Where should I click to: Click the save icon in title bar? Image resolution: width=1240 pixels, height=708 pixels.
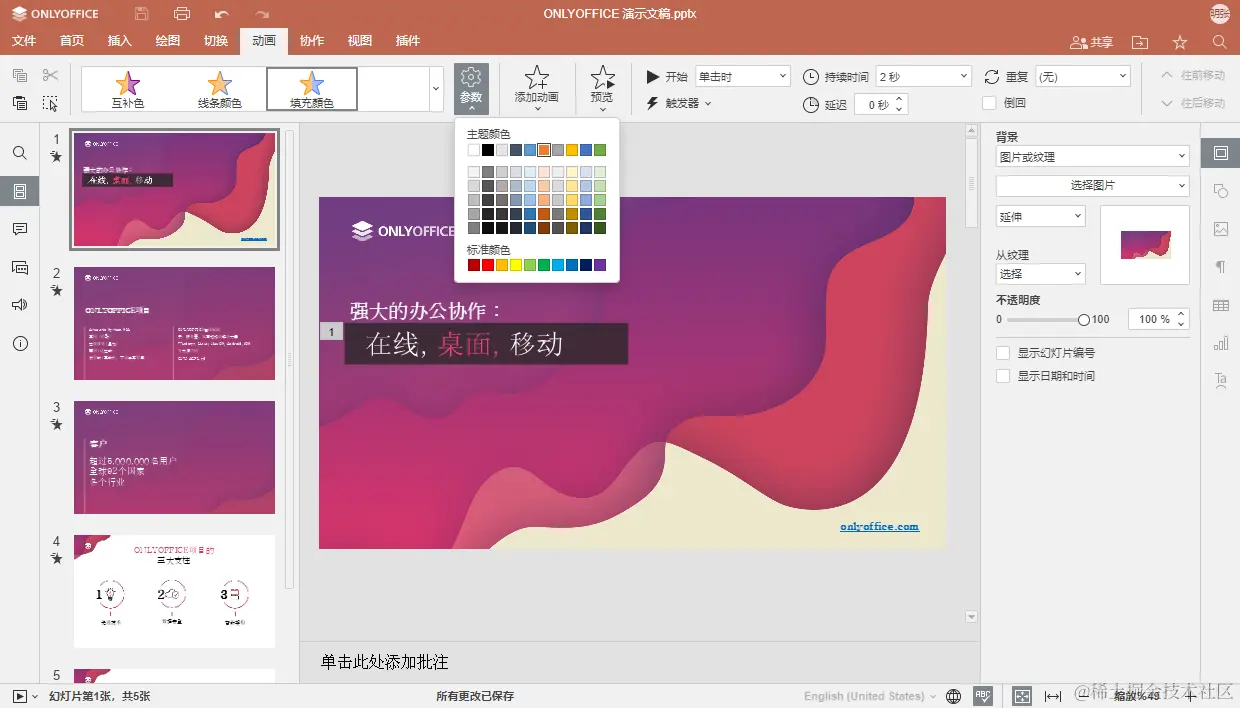142,14
